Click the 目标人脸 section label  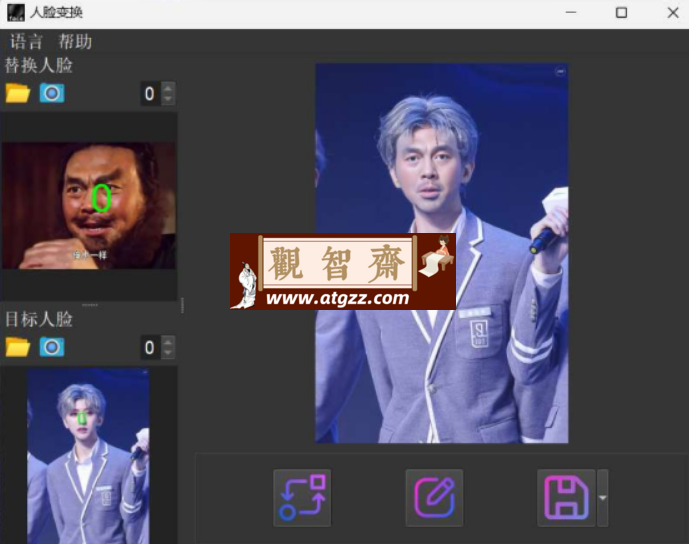(39, 319)
